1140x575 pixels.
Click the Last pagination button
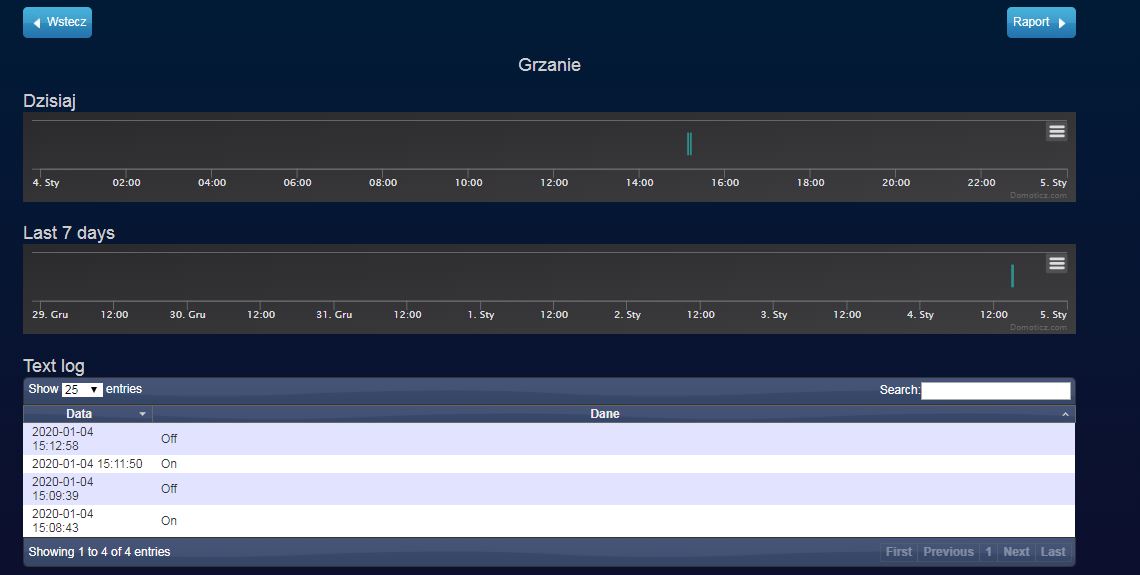click(1053, 552)
